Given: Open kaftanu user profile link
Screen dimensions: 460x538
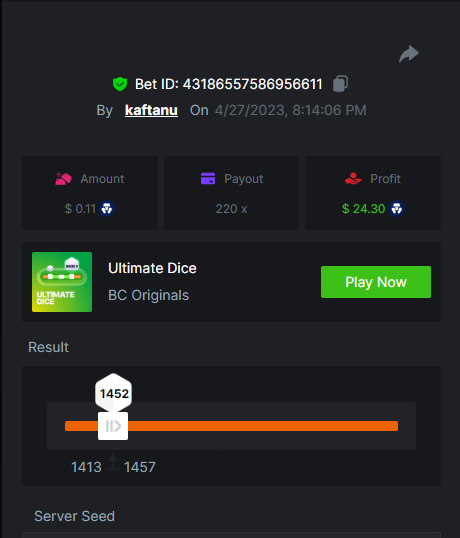Looking at the screenshot, I should tap(151, 110).
